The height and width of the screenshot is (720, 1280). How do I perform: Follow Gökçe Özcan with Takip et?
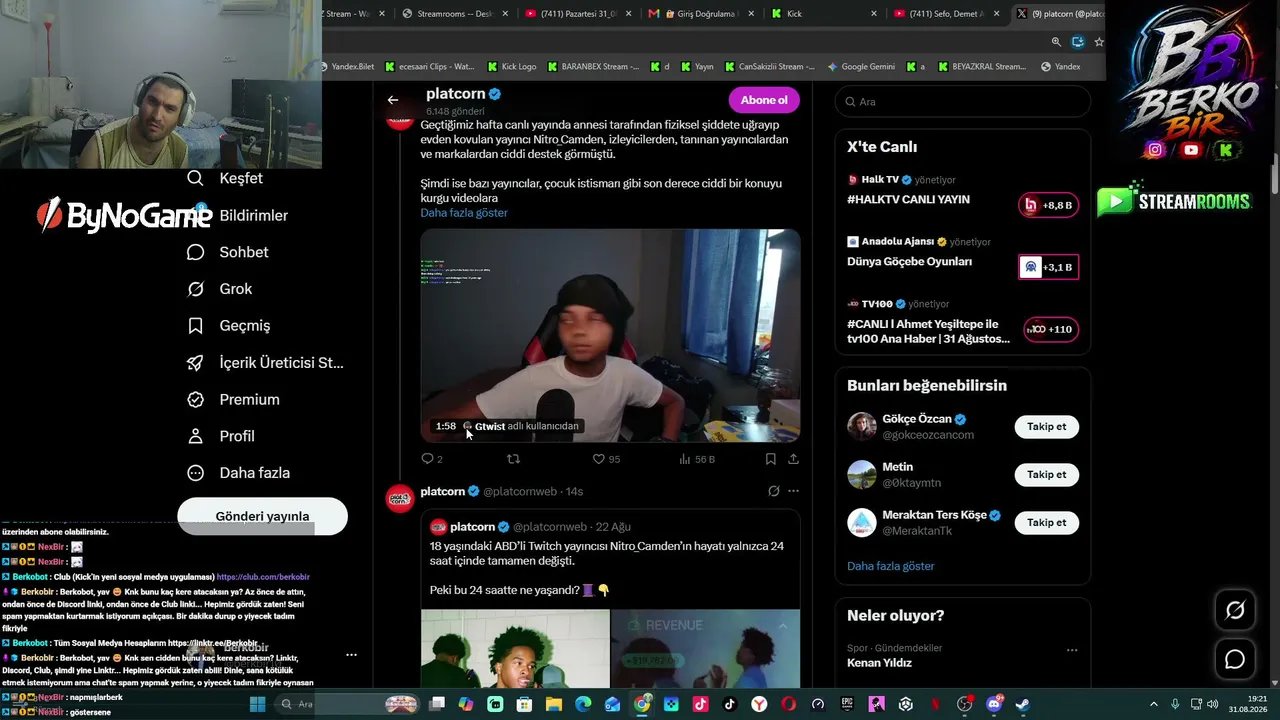1046,427
